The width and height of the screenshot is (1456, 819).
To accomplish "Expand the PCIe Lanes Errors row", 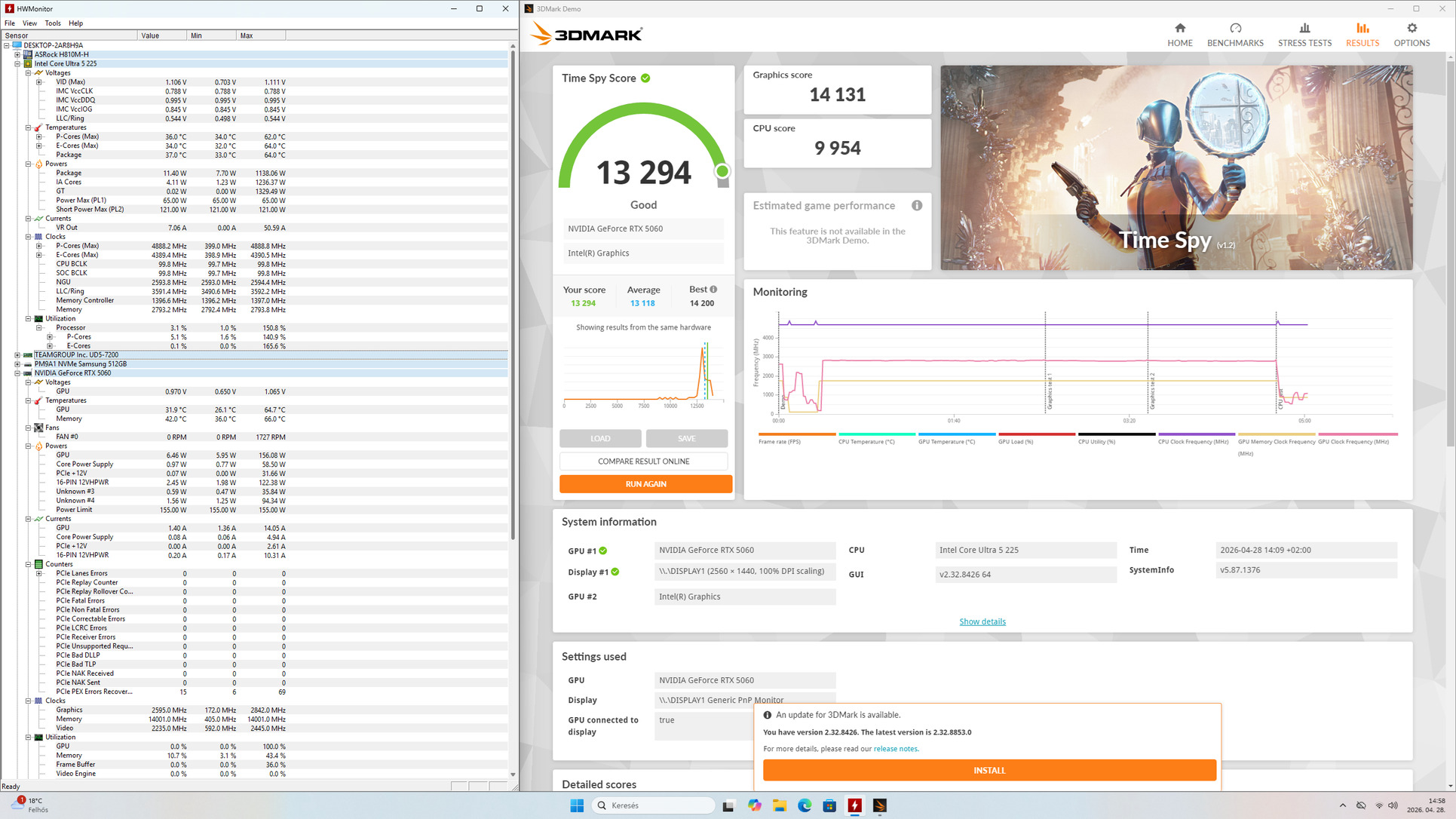I will [x=39, y=573].
